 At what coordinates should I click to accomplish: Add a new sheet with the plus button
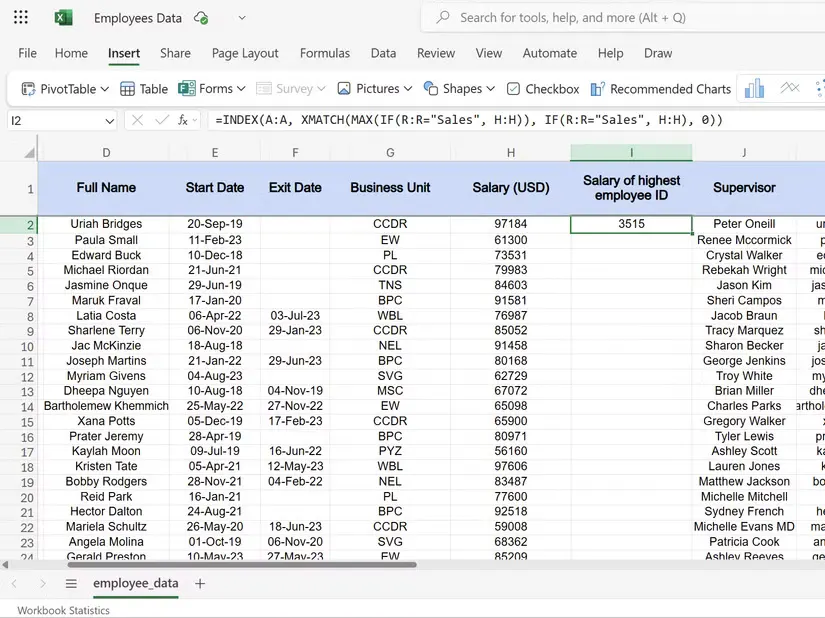point(199,583)
